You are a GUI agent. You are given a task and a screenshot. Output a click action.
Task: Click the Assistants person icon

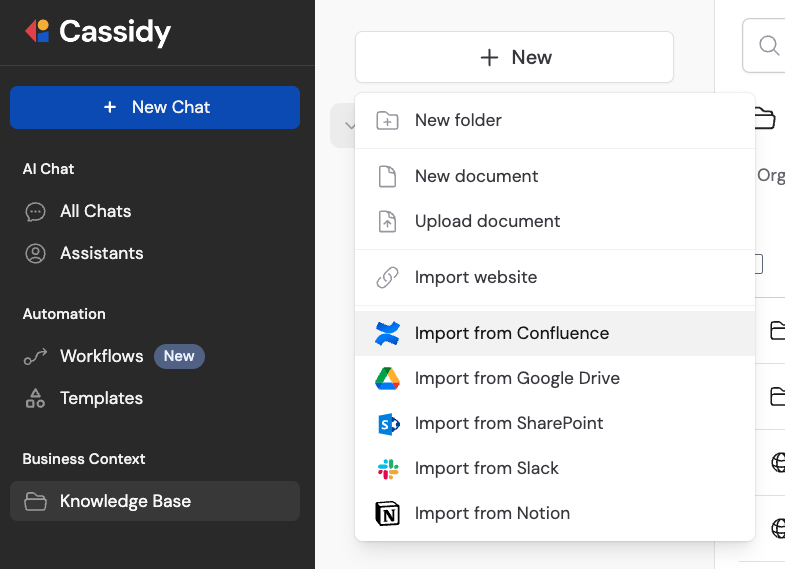(36, 254)
